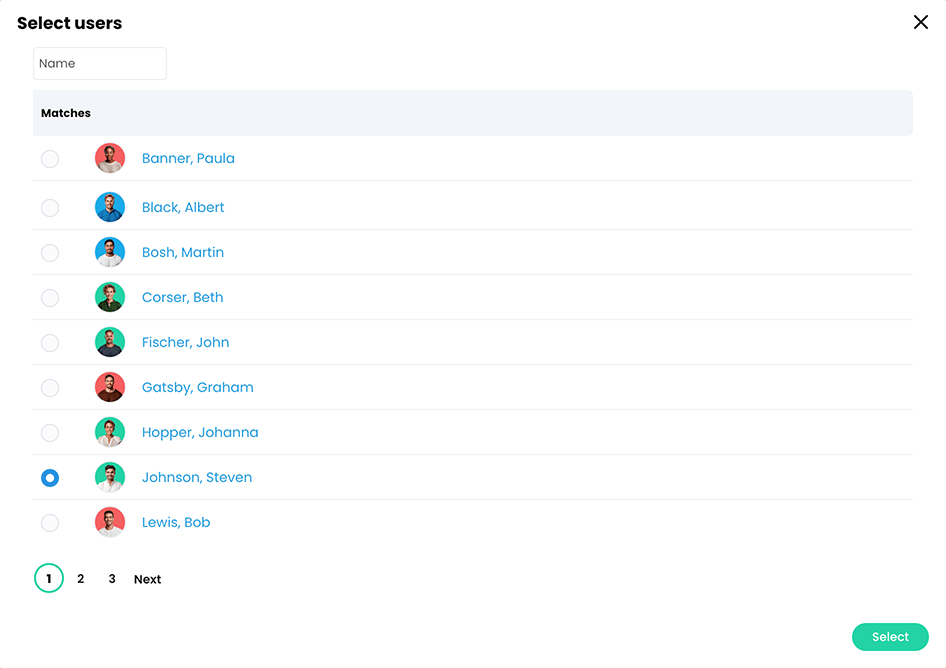Click Paula Banner's avatar
Viewport: 946px width, 668px height.
(x=110, y=158)
